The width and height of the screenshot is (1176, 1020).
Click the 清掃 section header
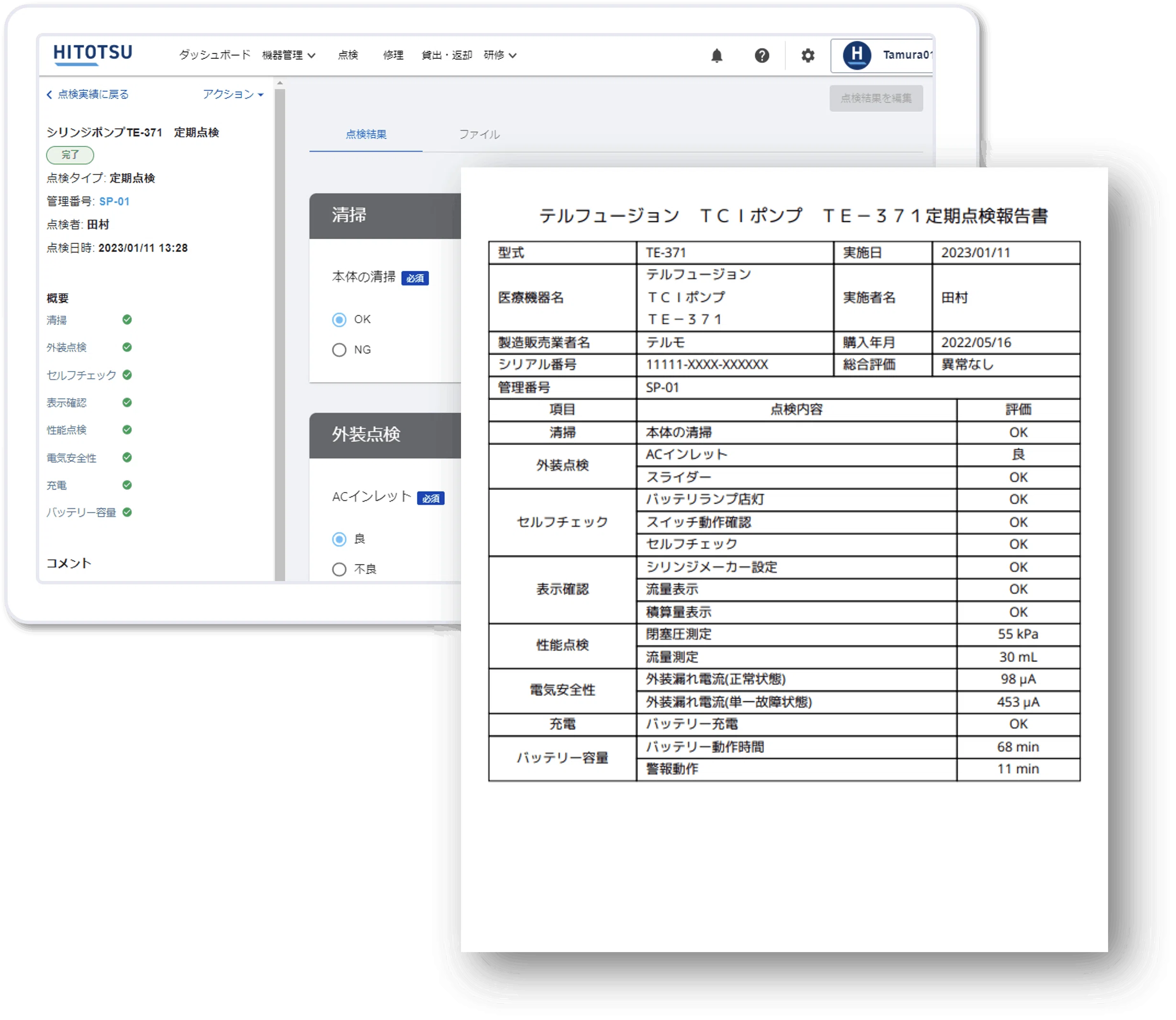[x=385, y=216]
